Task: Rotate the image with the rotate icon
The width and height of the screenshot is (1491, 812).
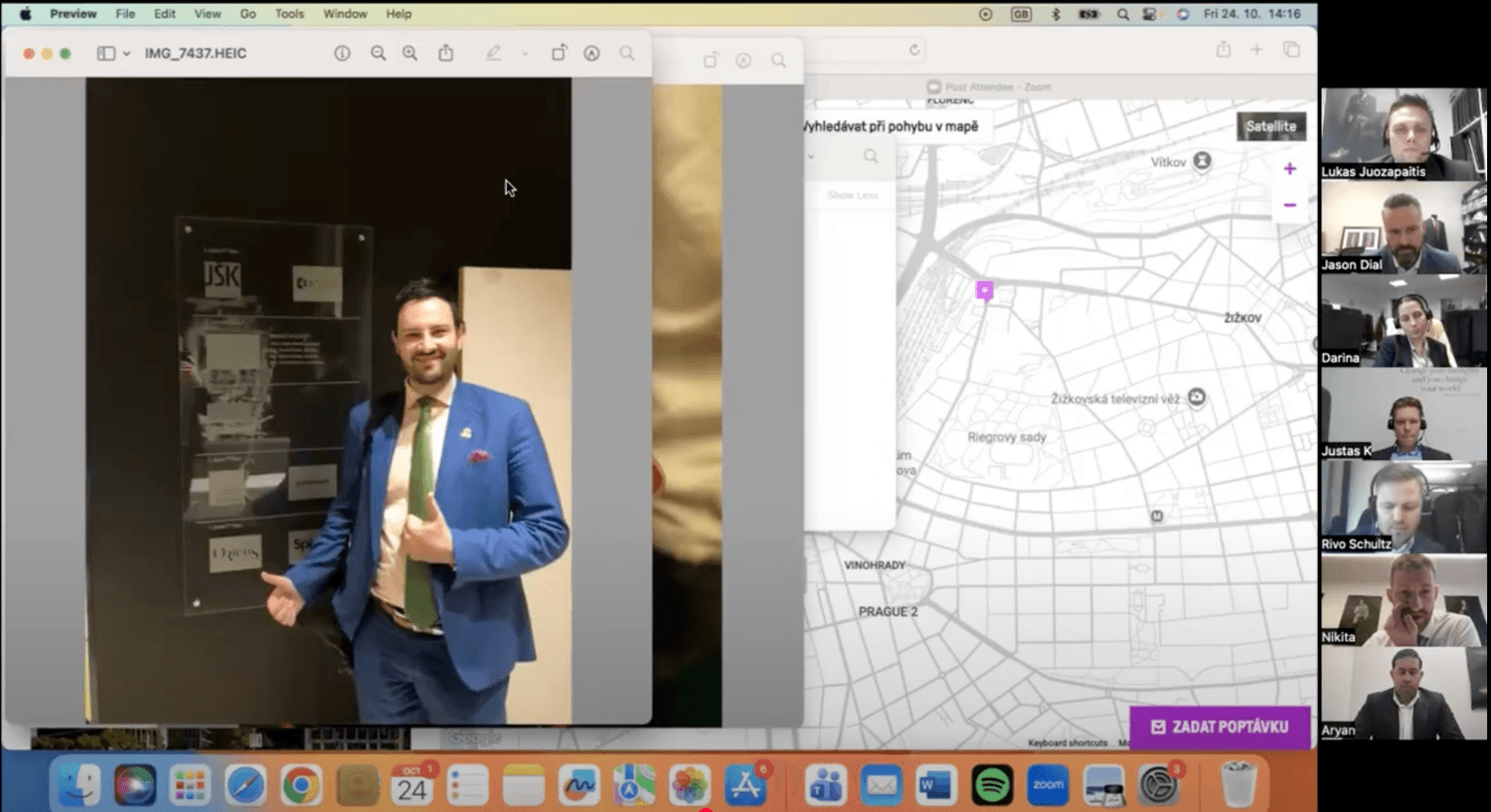Action: point(559,54)
